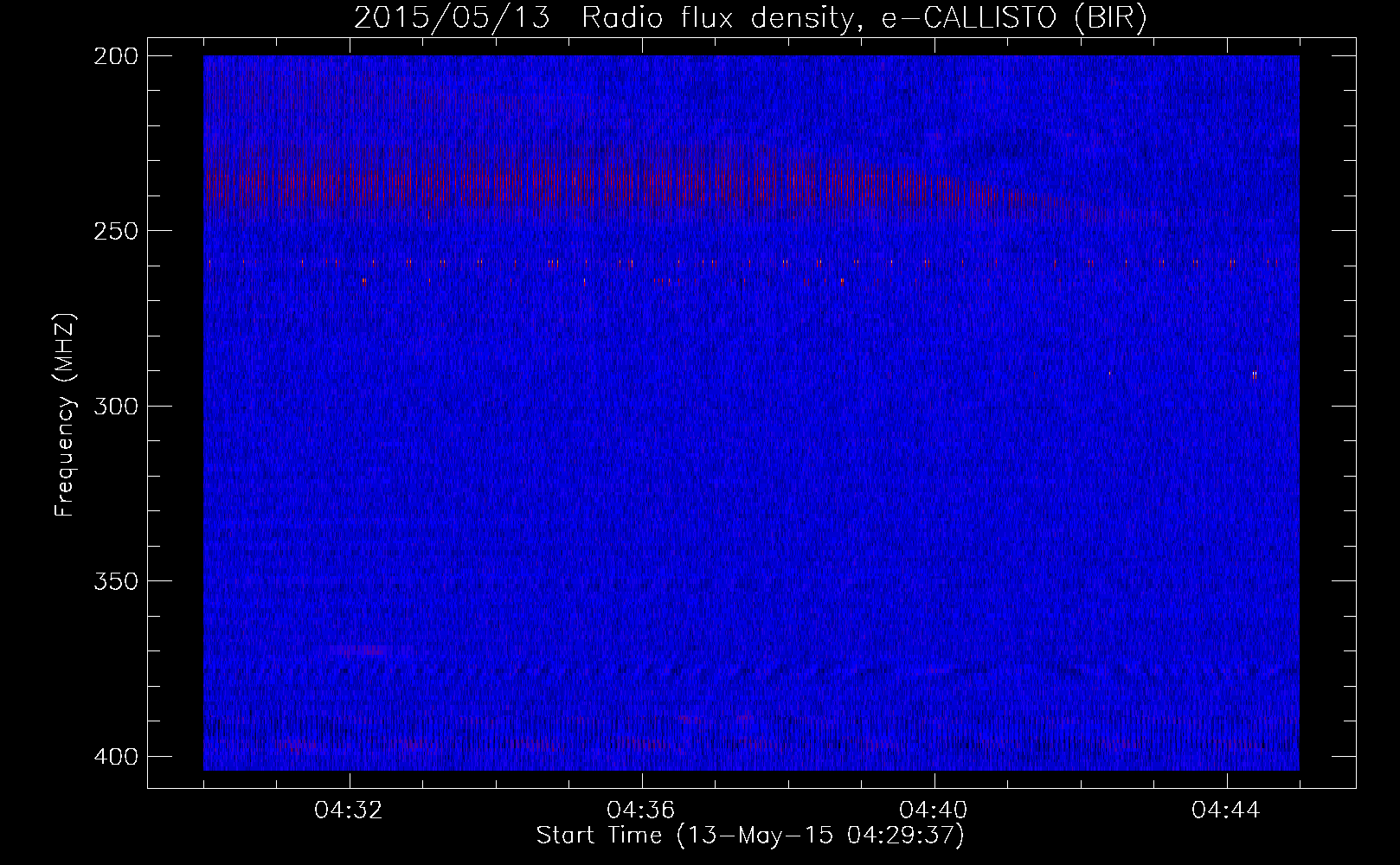Viewport: 1400px width, 865px height.
Task: Click the 04:36 time tick label
Action: tap(642, 811)
